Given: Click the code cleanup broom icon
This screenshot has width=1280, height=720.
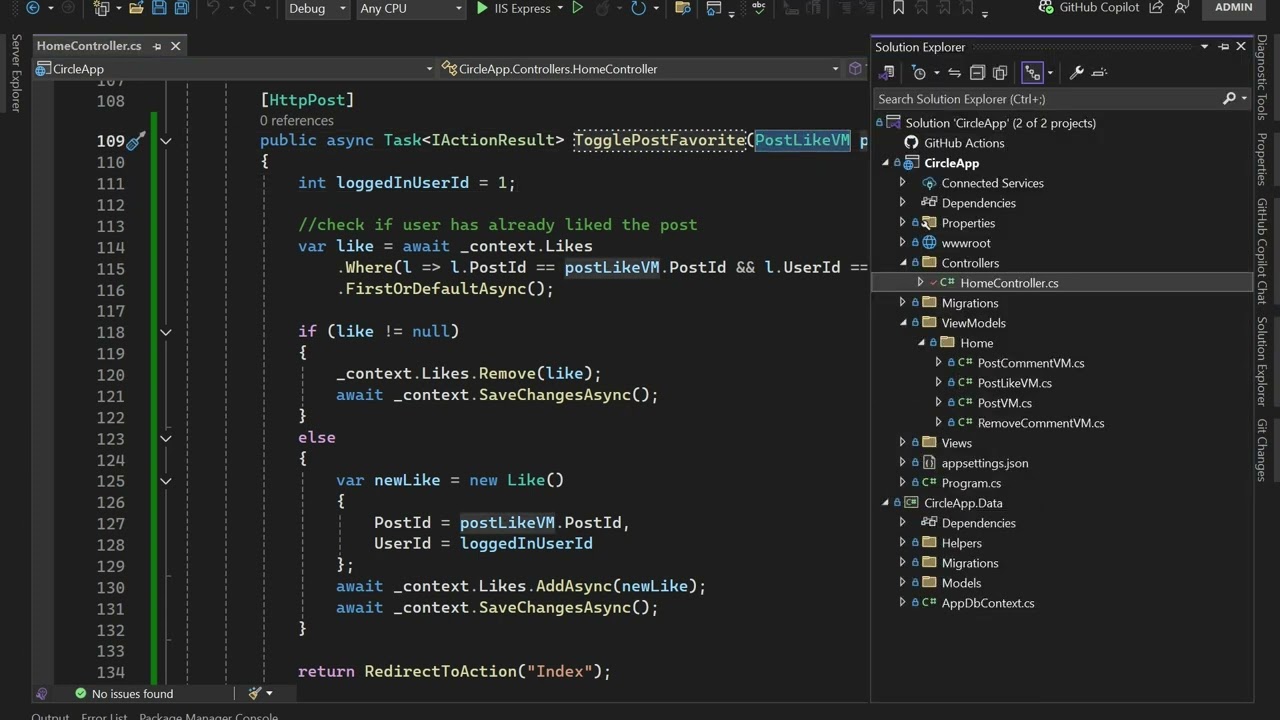Looking at the screenshot, I should [x=254, y=693].
